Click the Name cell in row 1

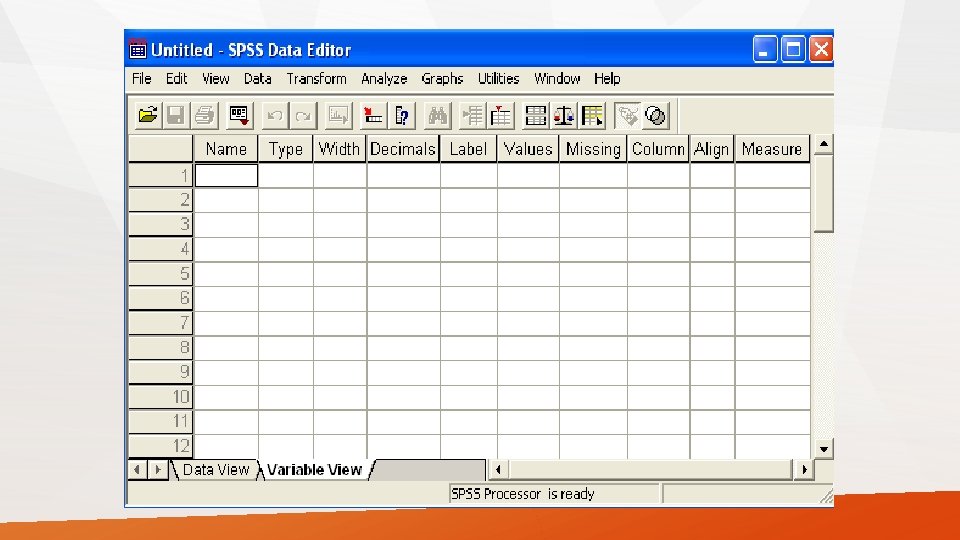pyautogui.click(x=226, y=176)
